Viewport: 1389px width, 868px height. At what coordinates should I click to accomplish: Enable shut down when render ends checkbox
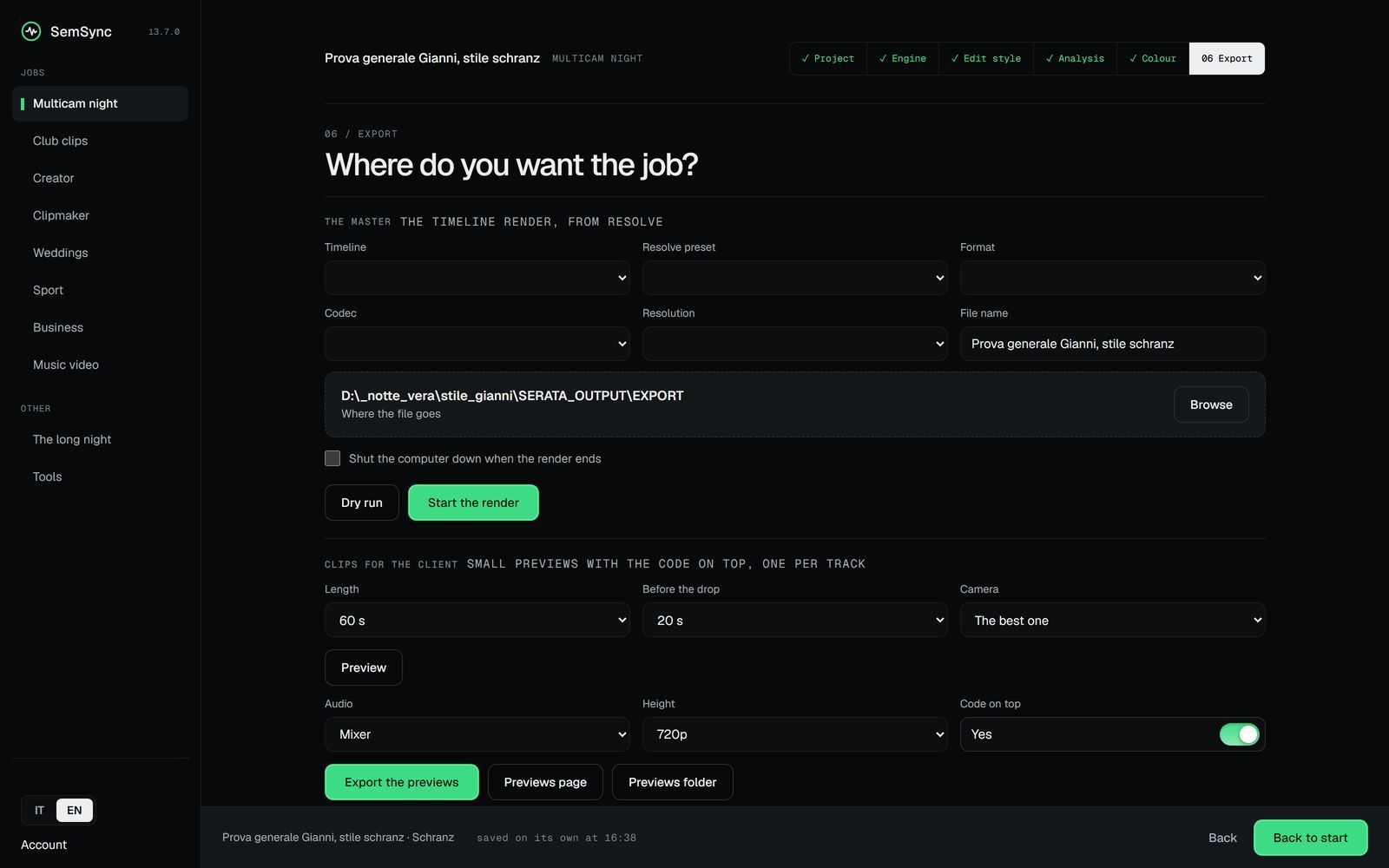coord(332,458)
